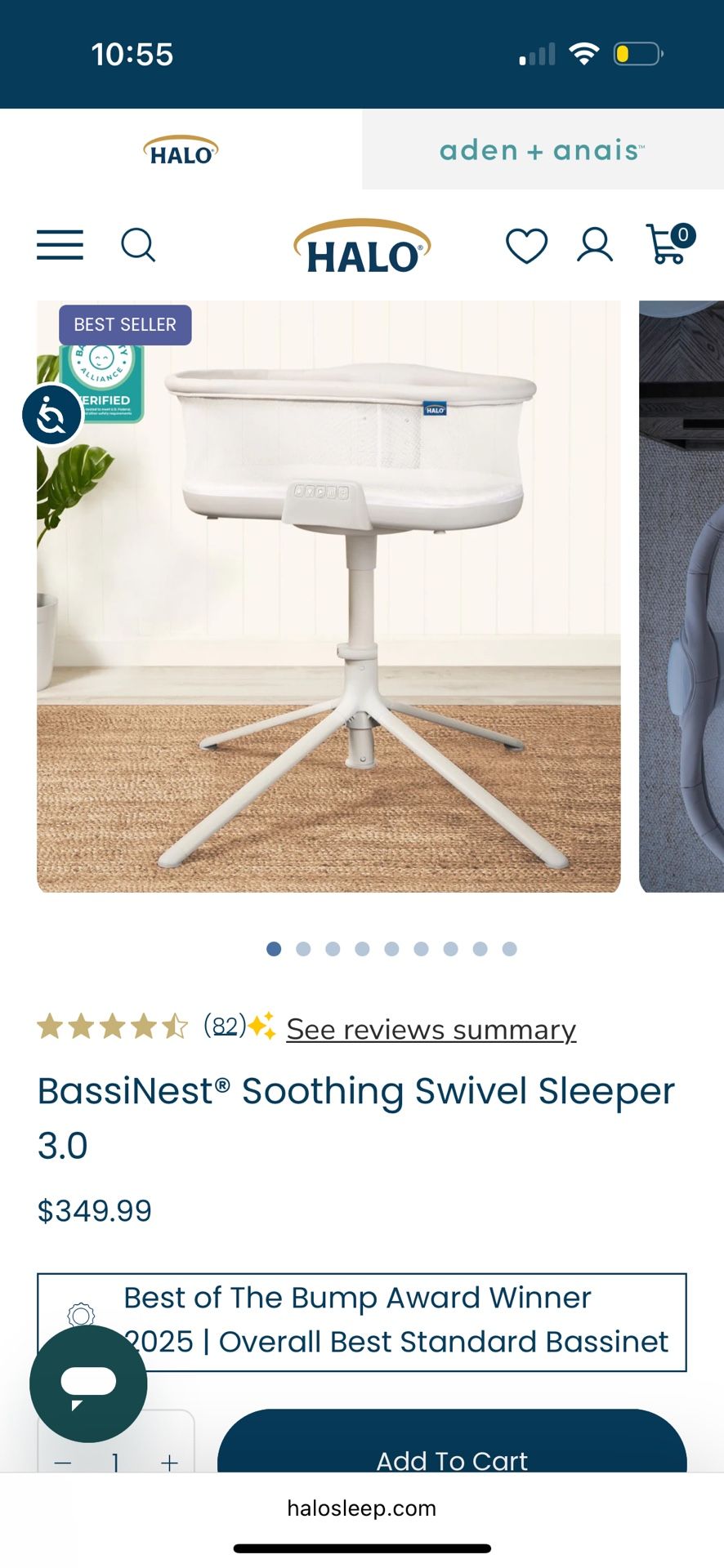Jump to the second carousel image dot
724x1568 pixels.
point(303,948)
